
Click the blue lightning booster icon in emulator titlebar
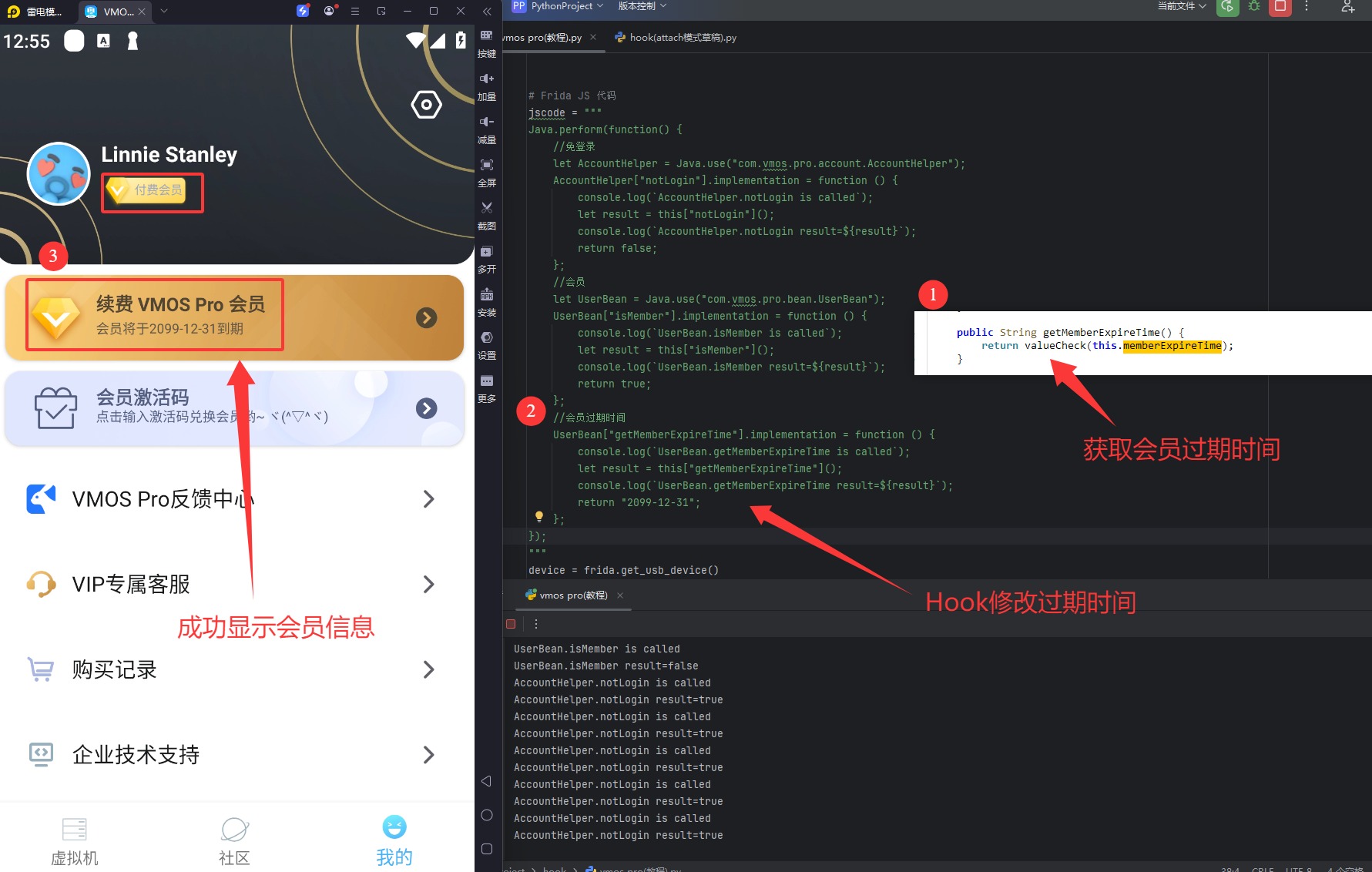coord(303,11)
